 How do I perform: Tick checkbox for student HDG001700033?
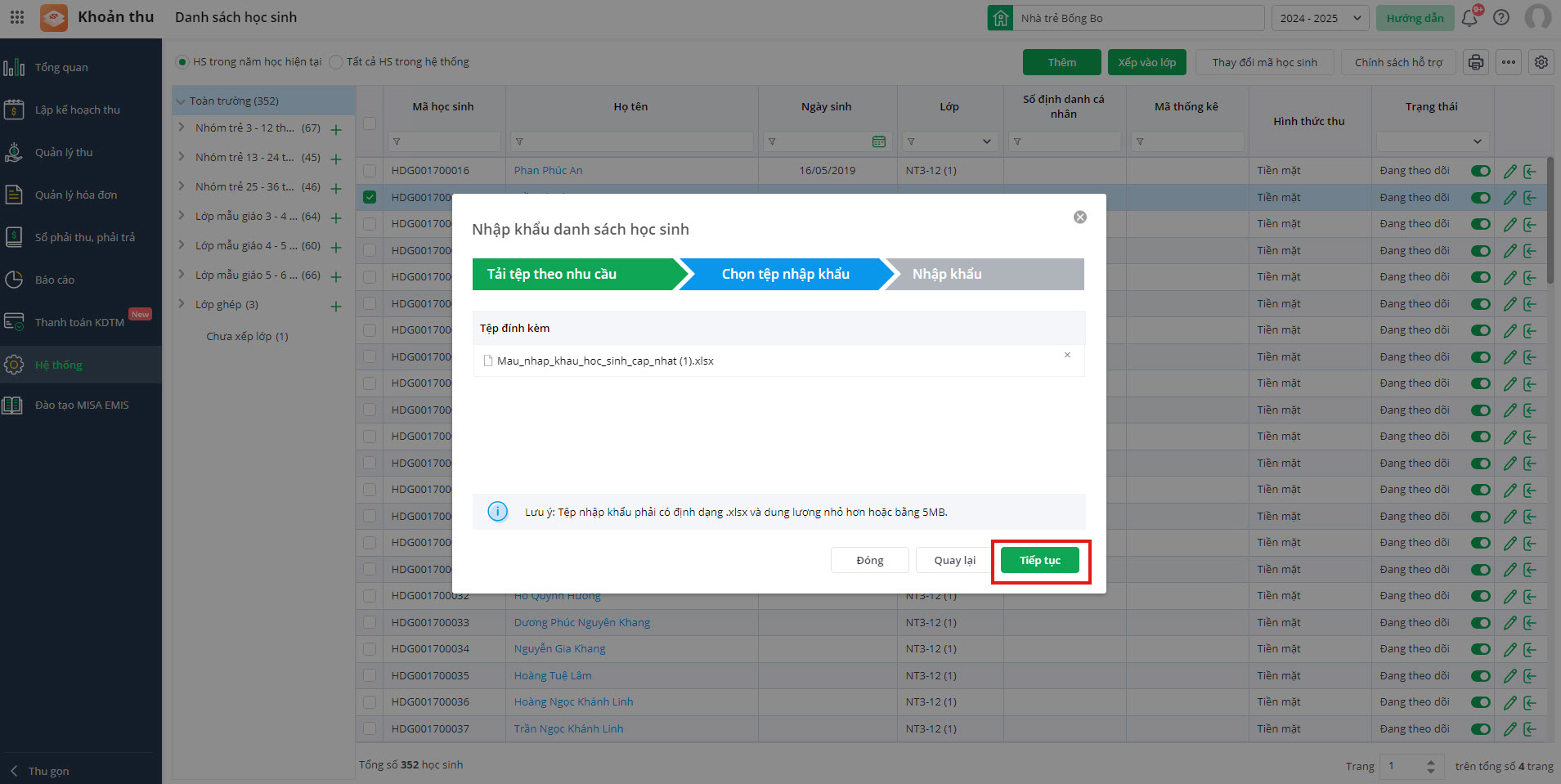[x=370, y=623]
